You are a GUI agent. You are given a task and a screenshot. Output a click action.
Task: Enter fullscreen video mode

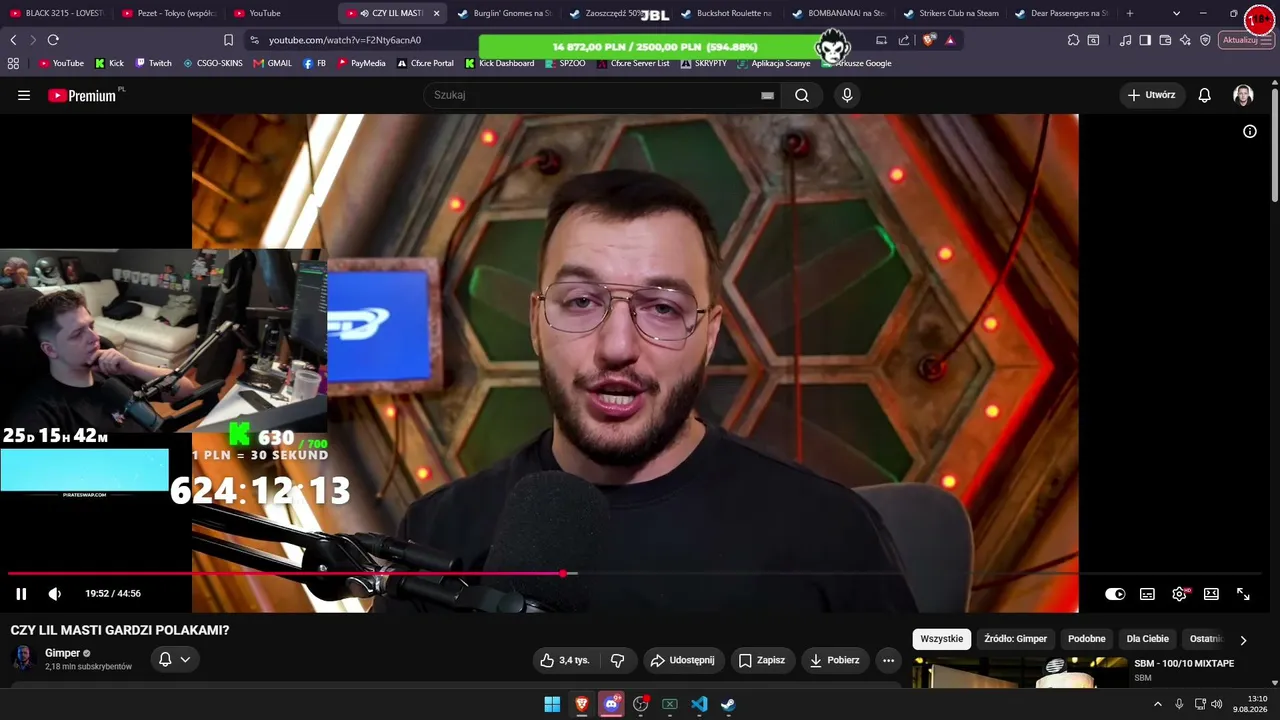[x=1243, y=594]
